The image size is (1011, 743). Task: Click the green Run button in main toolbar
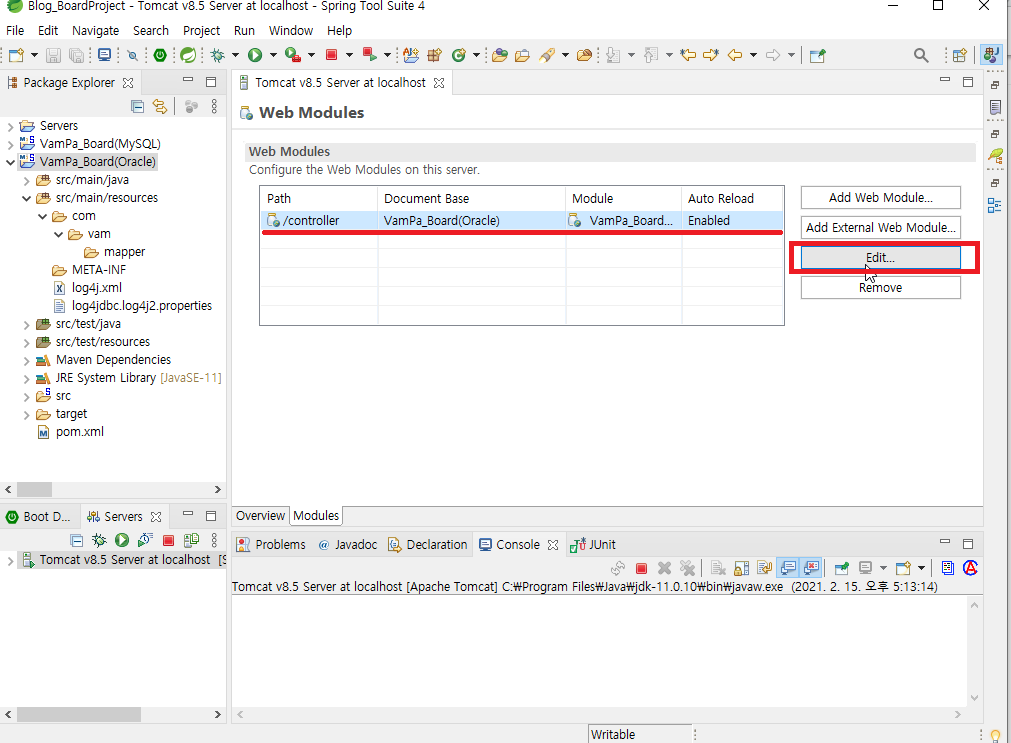coord(255,55)
